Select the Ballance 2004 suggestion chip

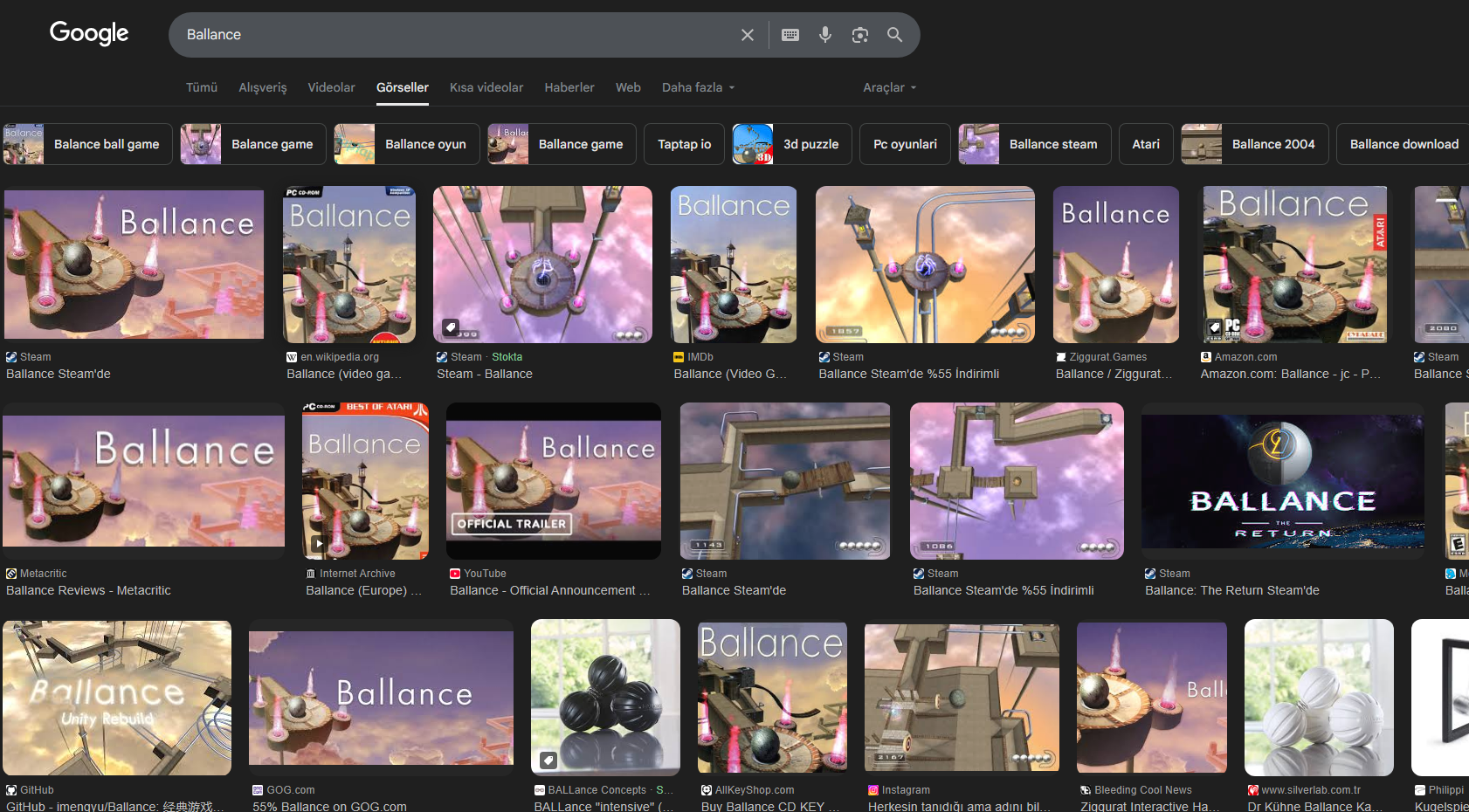coord(1255,144)
